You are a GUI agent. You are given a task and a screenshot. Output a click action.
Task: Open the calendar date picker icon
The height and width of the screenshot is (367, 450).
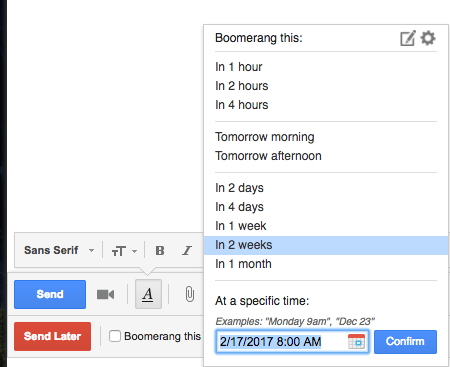coord(356,341)
